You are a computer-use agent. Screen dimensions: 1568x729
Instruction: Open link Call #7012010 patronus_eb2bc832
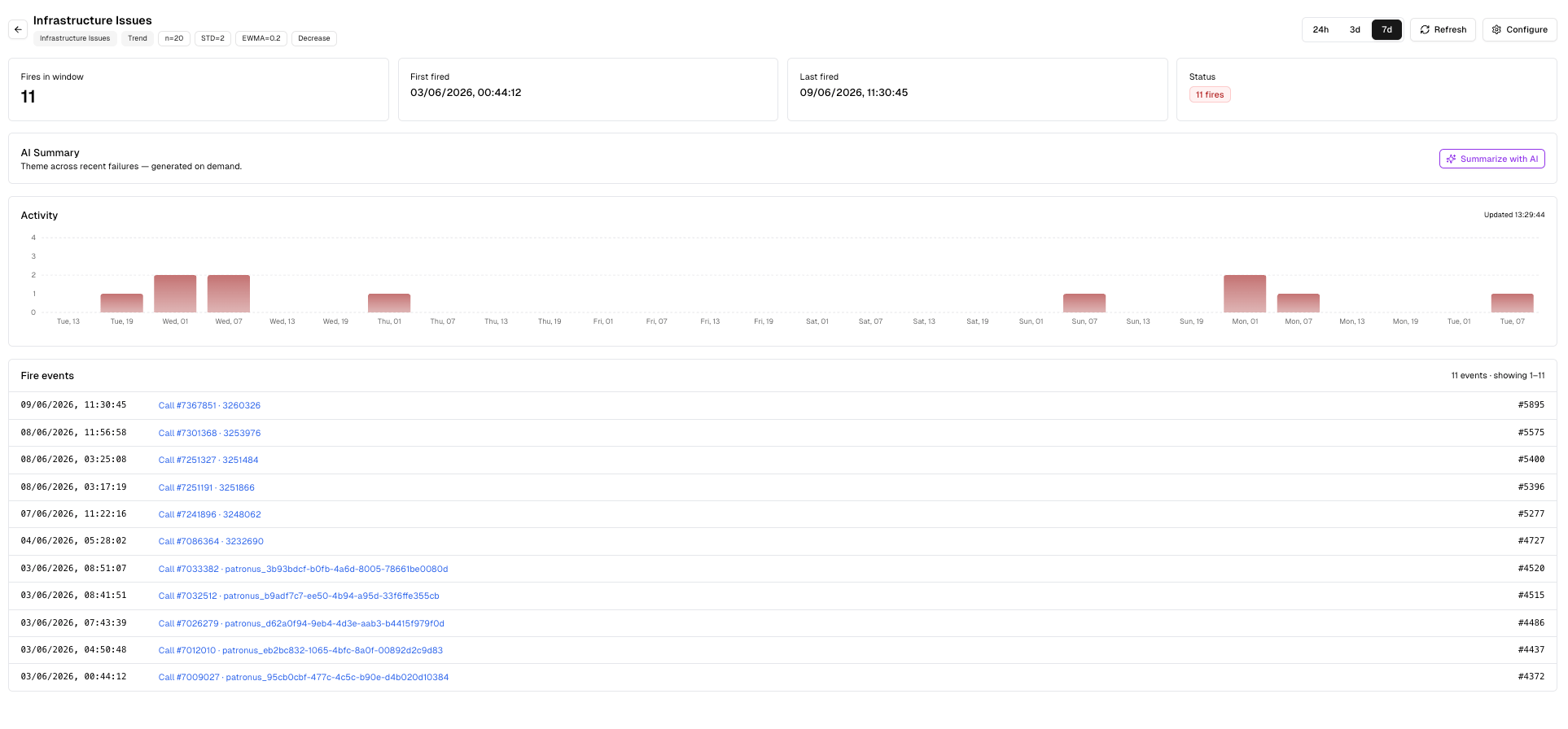[300, 651]
